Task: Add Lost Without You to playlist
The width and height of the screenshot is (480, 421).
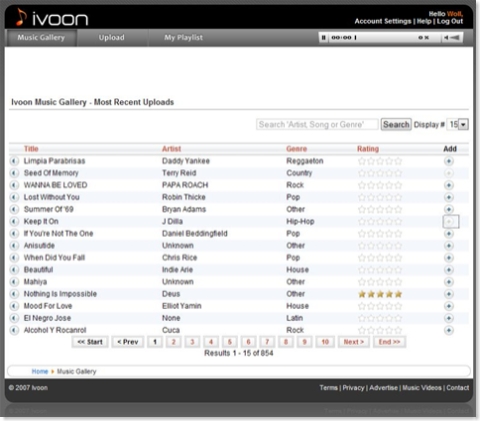Action: click(x=449, y=197)
